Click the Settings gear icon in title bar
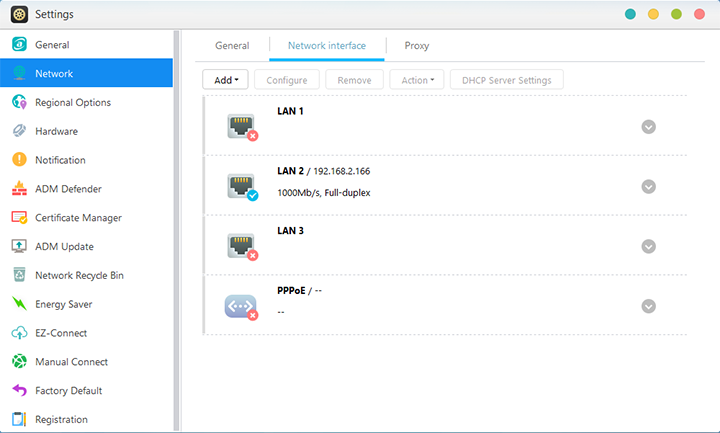The width and height of the screenshot is (720, 433). [x=18, y=14]
